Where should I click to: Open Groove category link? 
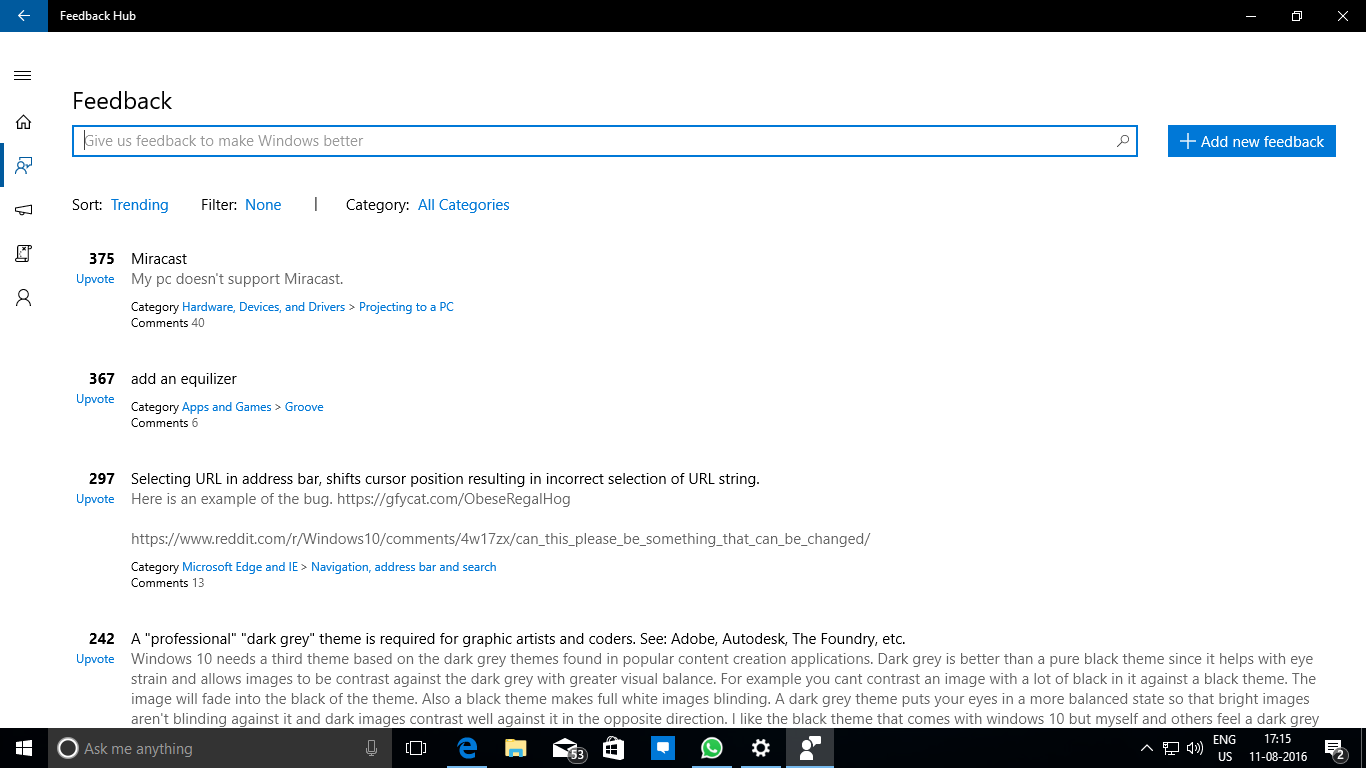tap(304, 407)
